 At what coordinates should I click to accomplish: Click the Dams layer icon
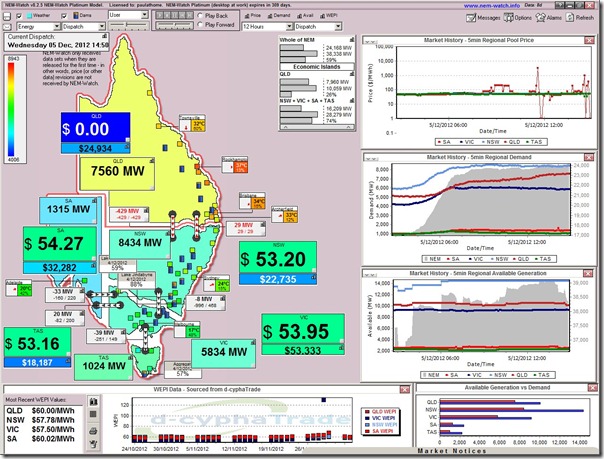pyautogui.click(x=76, y=15)
